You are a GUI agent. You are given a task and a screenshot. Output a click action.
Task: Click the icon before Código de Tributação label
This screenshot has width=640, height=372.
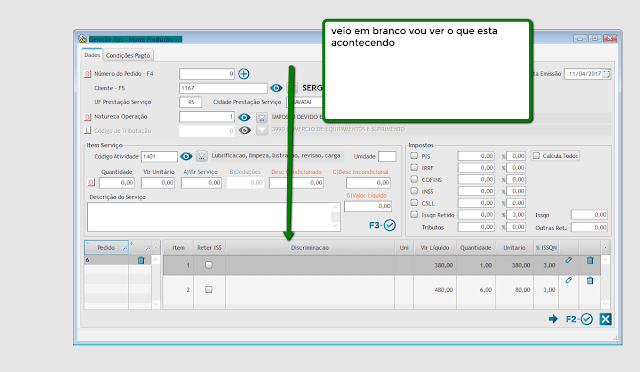[87, 130]
